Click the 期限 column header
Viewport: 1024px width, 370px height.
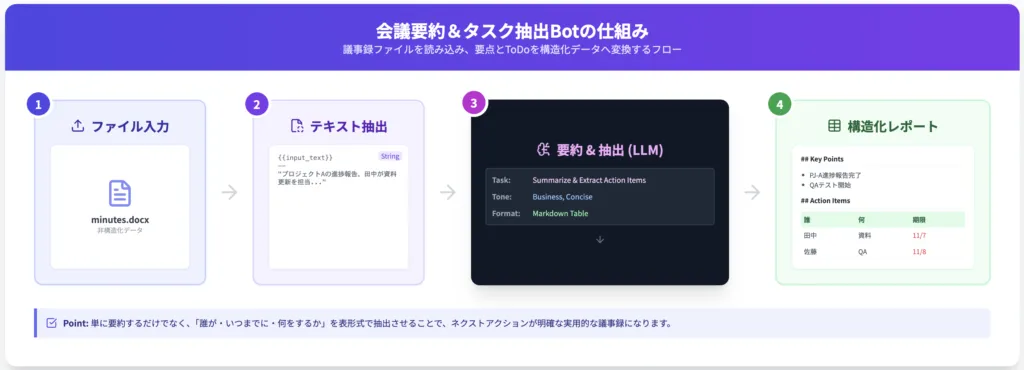(x=920, y=220)
